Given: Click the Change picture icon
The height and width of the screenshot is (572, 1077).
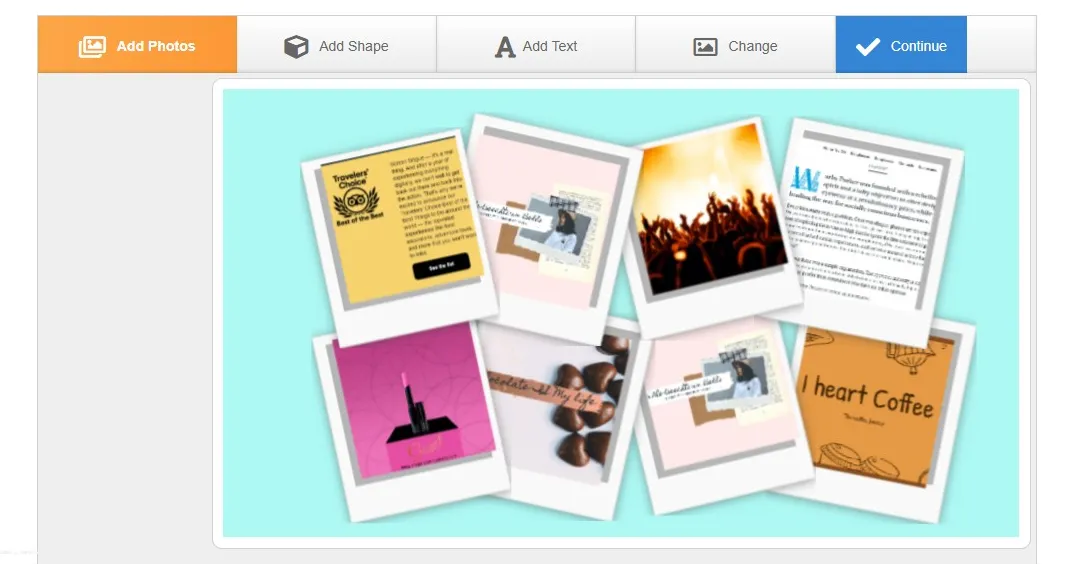Looking at the screenshot, I should click(705, 47).
